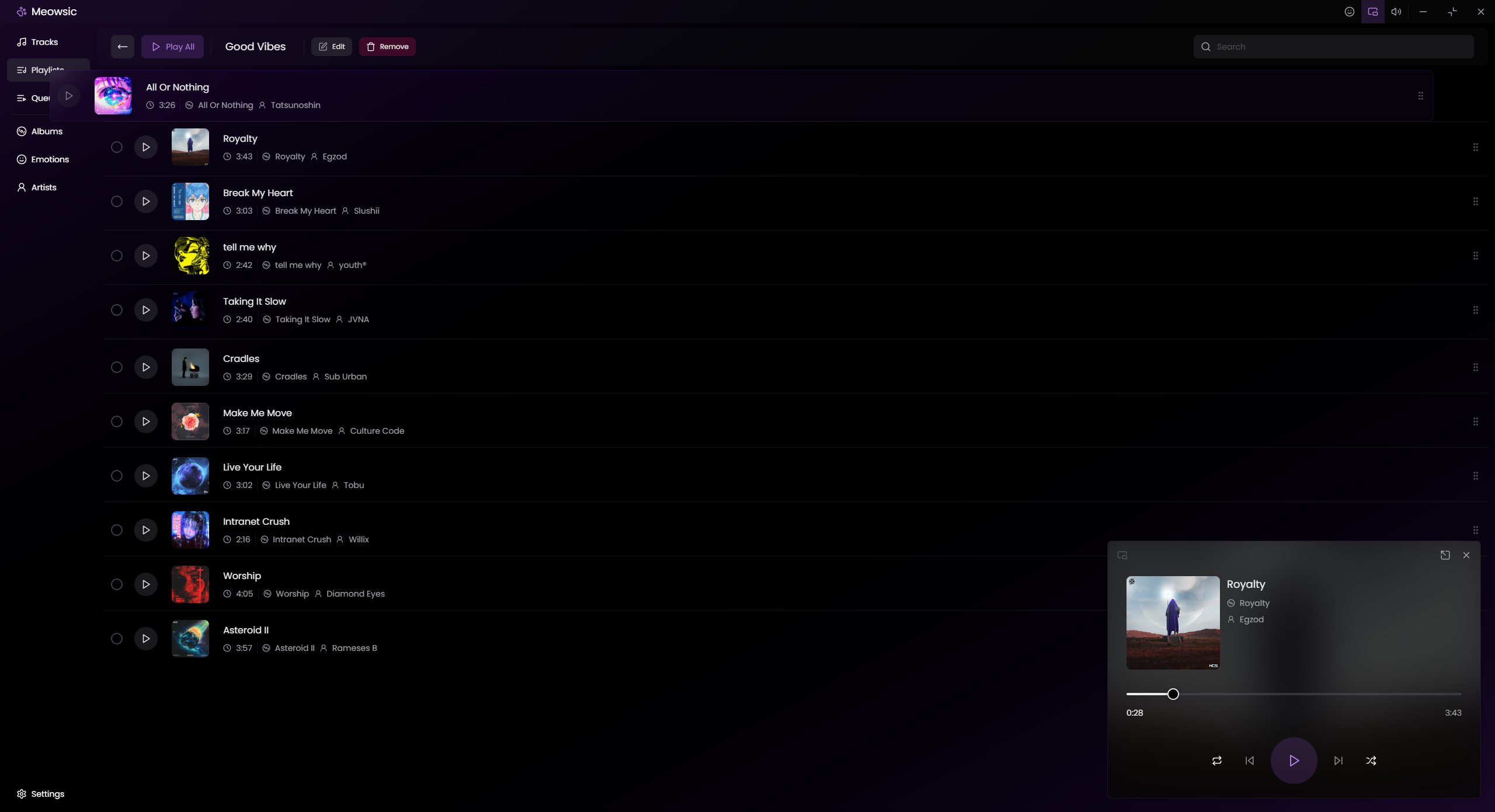The image size is (1495, 812).
Task: Toggle the mini player icon in title bar
Action: click(x=1373, y=12)
